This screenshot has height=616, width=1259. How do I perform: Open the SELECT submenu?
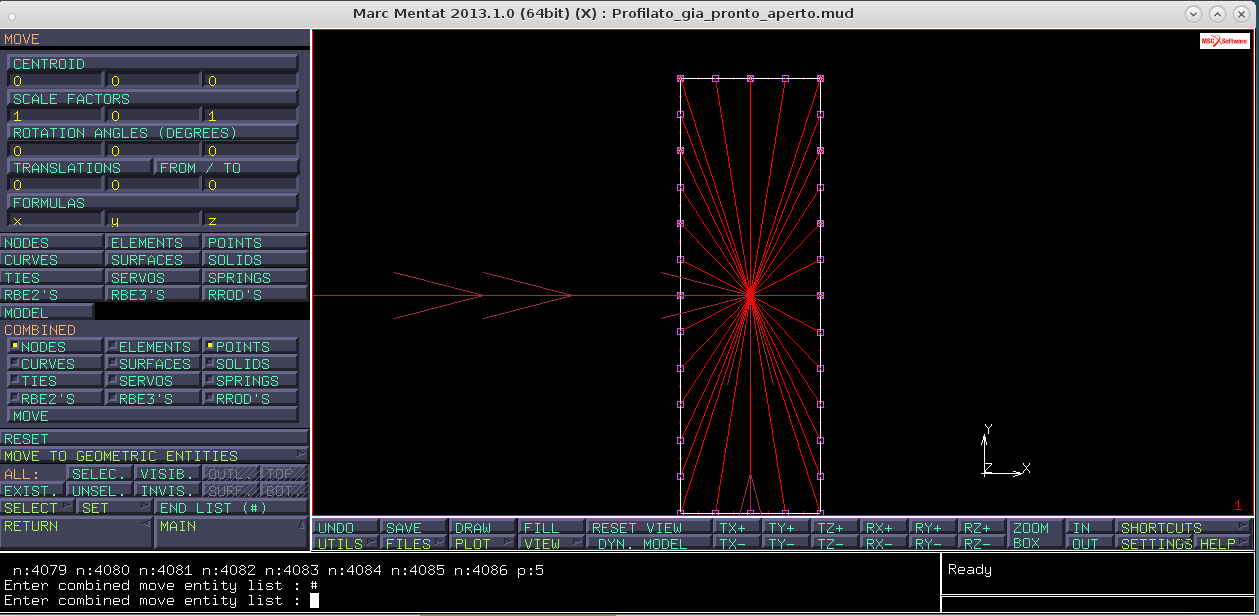click(38, 508)
